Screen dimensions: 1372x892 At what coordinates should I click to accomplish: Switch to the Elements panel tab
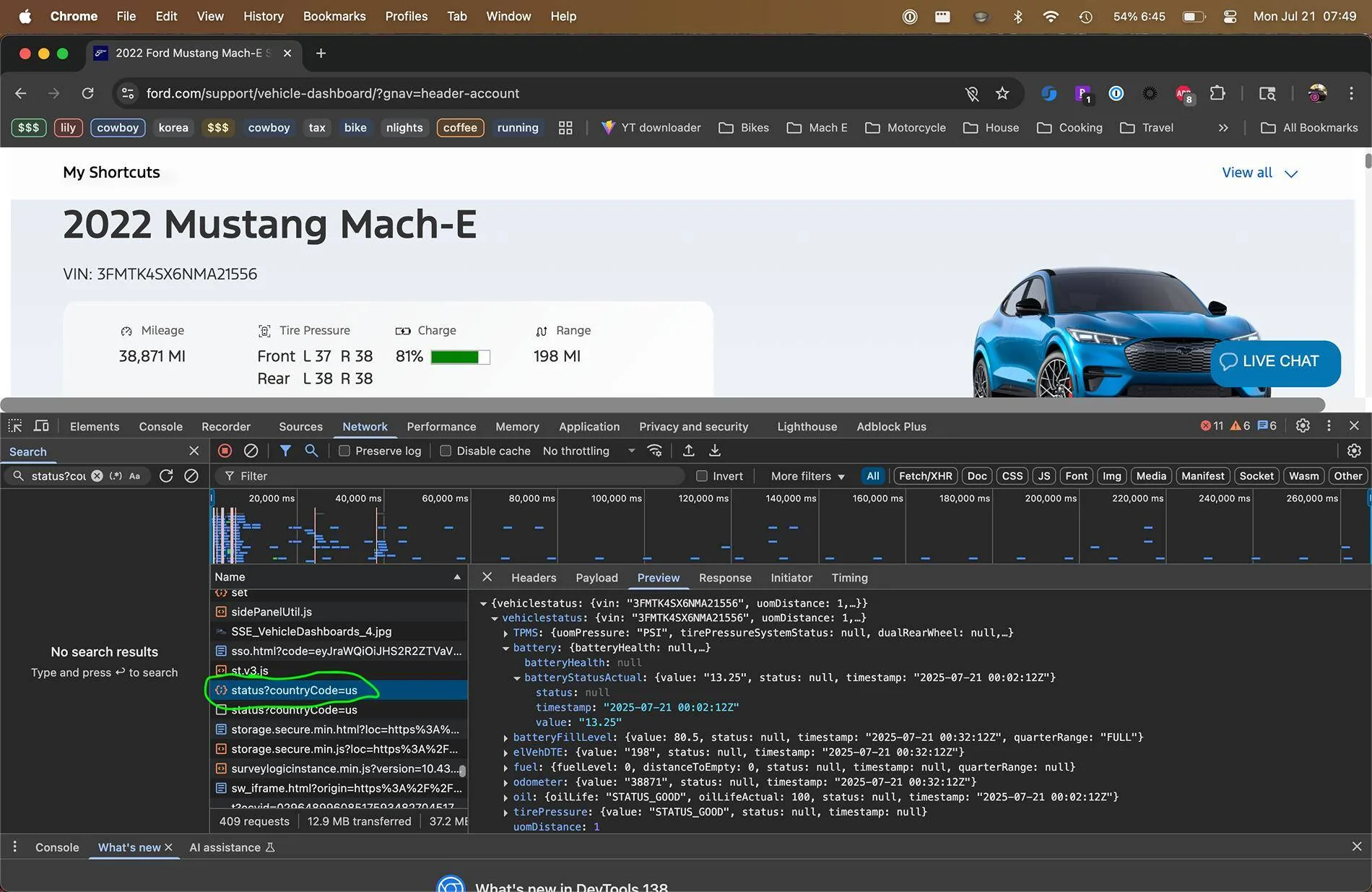tap(95, 426)
